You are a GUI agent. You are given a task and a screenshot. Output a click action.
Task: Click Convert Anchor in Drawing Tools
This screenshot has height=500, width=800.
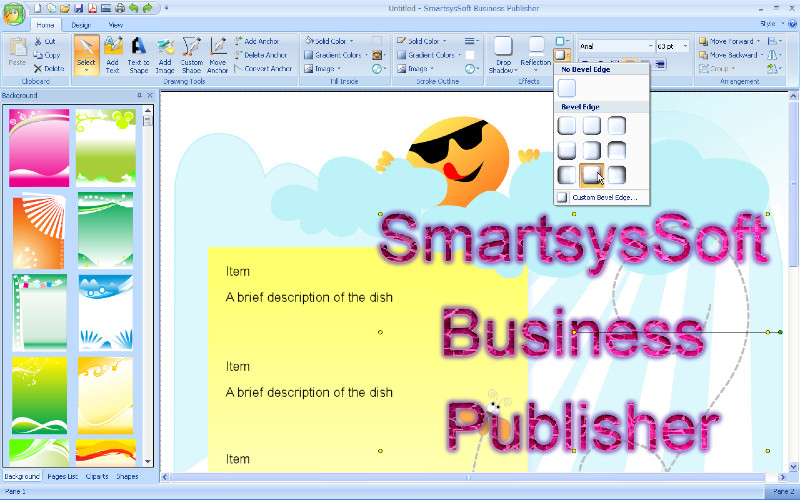pyautogui.click(x=263, y=68)
